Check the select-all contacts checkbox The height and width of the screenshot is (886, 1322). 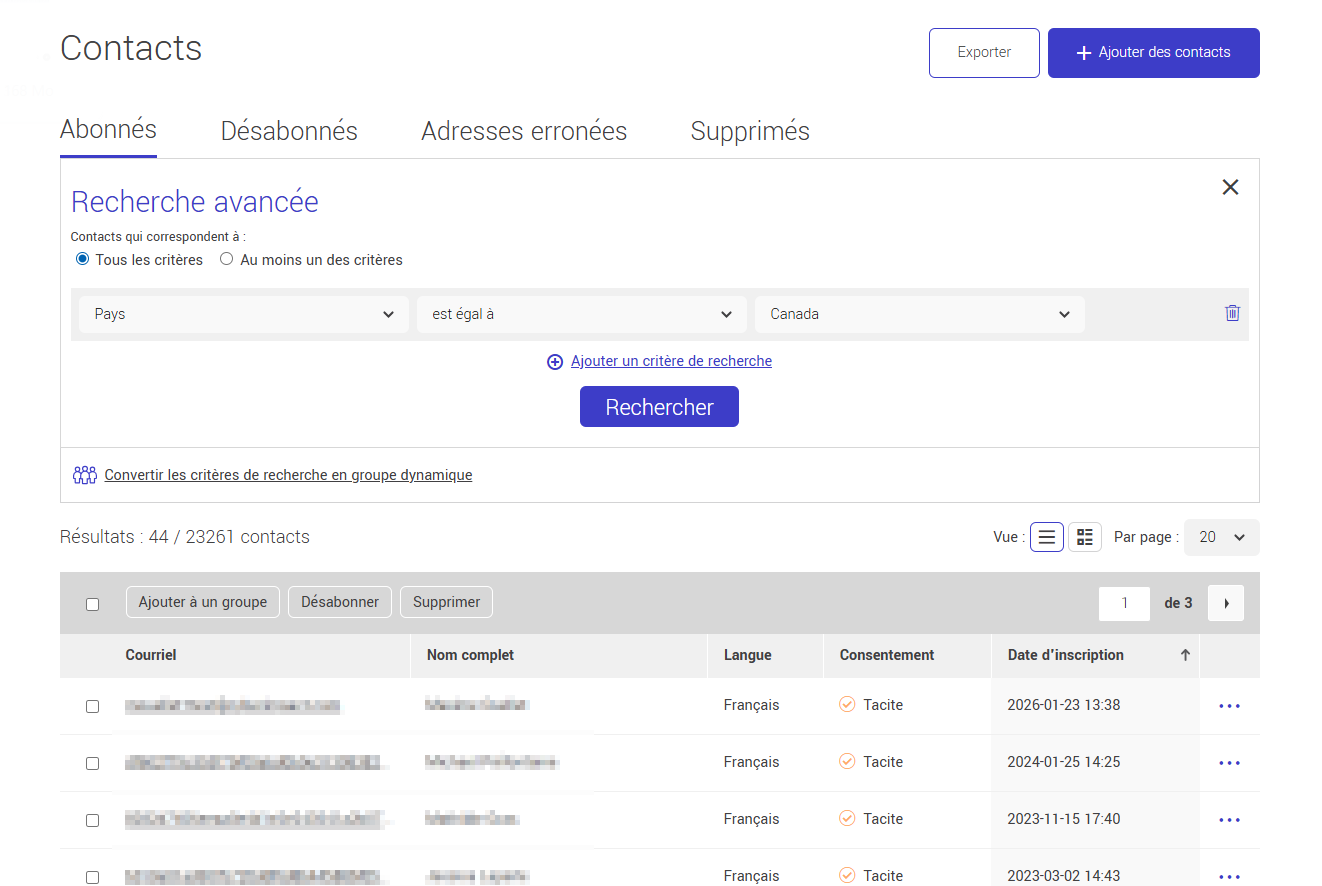tap(93, 603)
